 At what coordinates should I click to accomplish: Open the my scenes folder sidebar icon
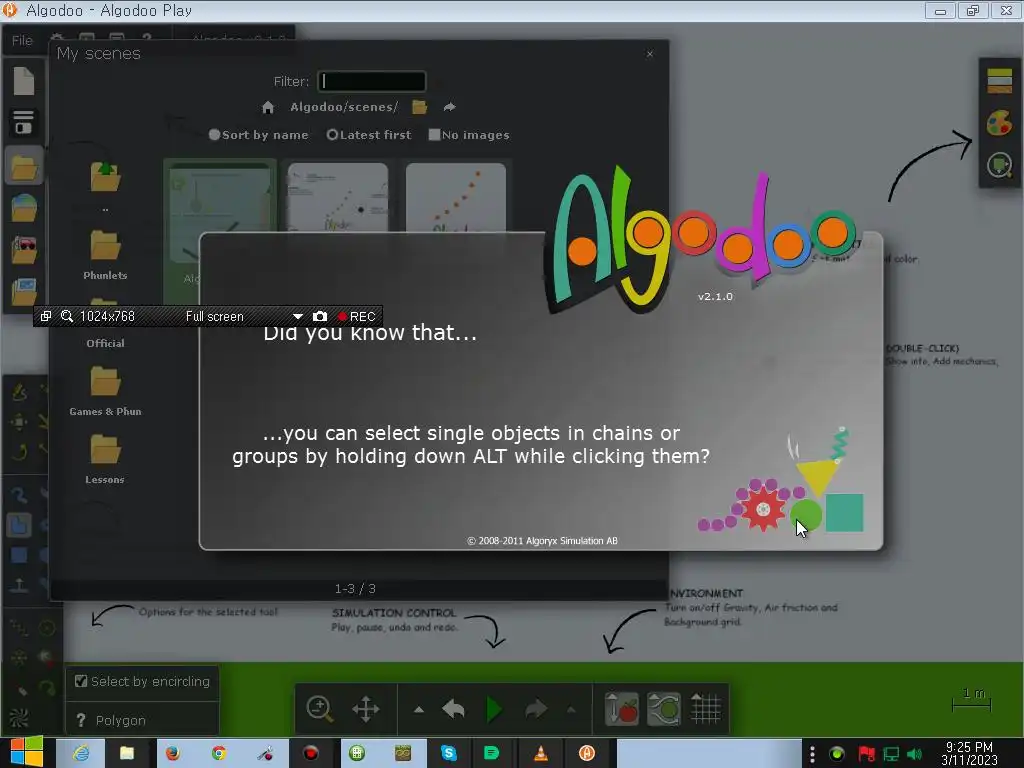pyautogui.click(x=24, y=166)
